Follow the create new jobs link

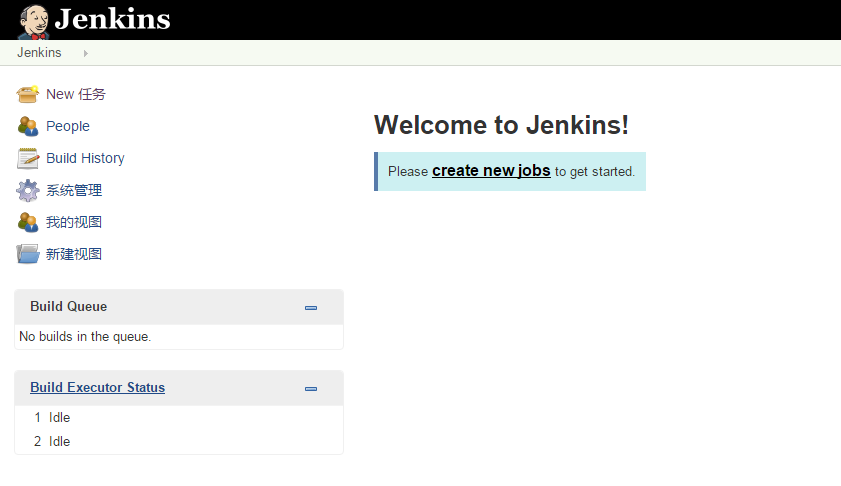(x=491, y=171)
